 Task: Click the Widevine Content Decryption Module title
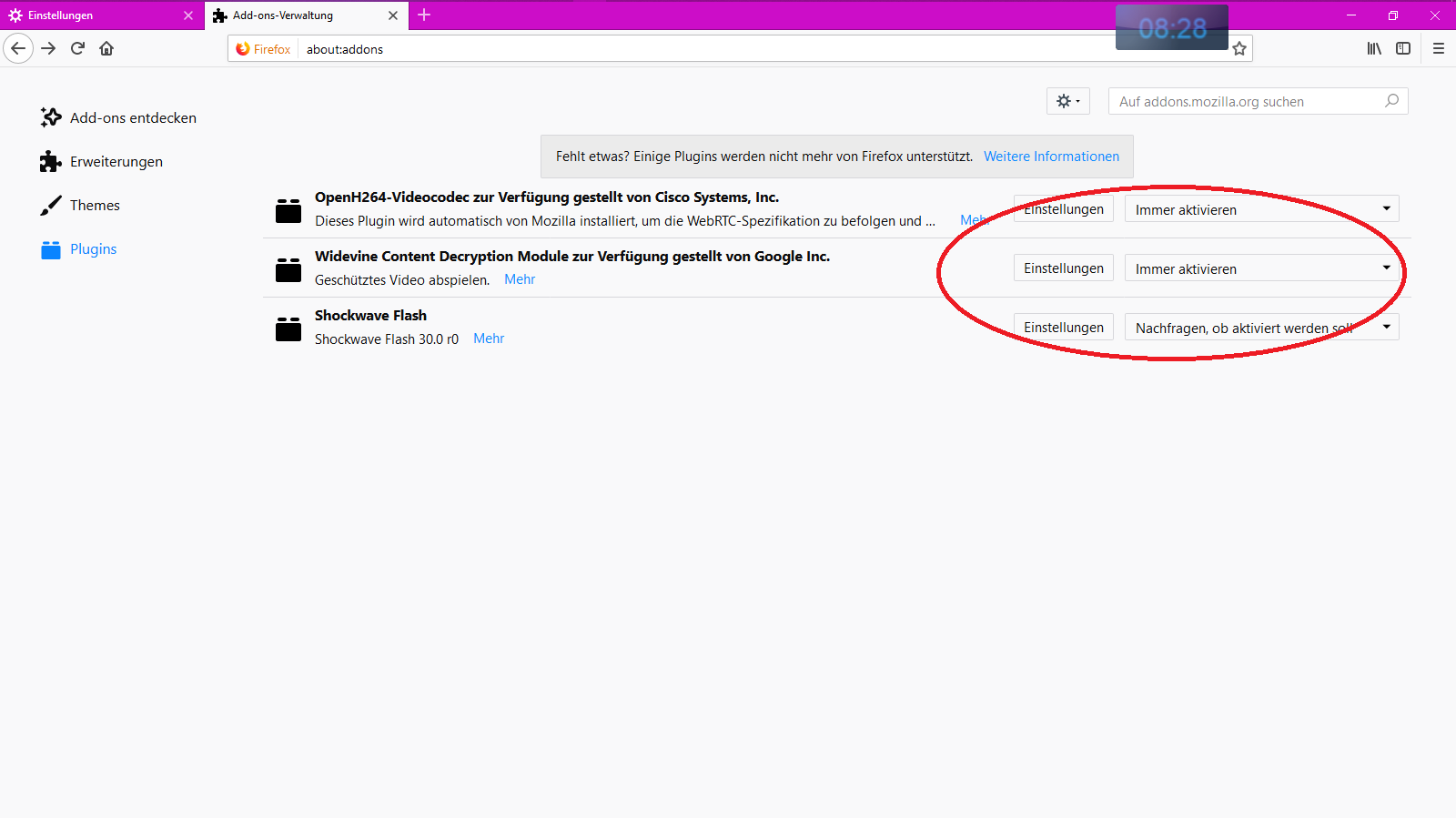point(572,257)
